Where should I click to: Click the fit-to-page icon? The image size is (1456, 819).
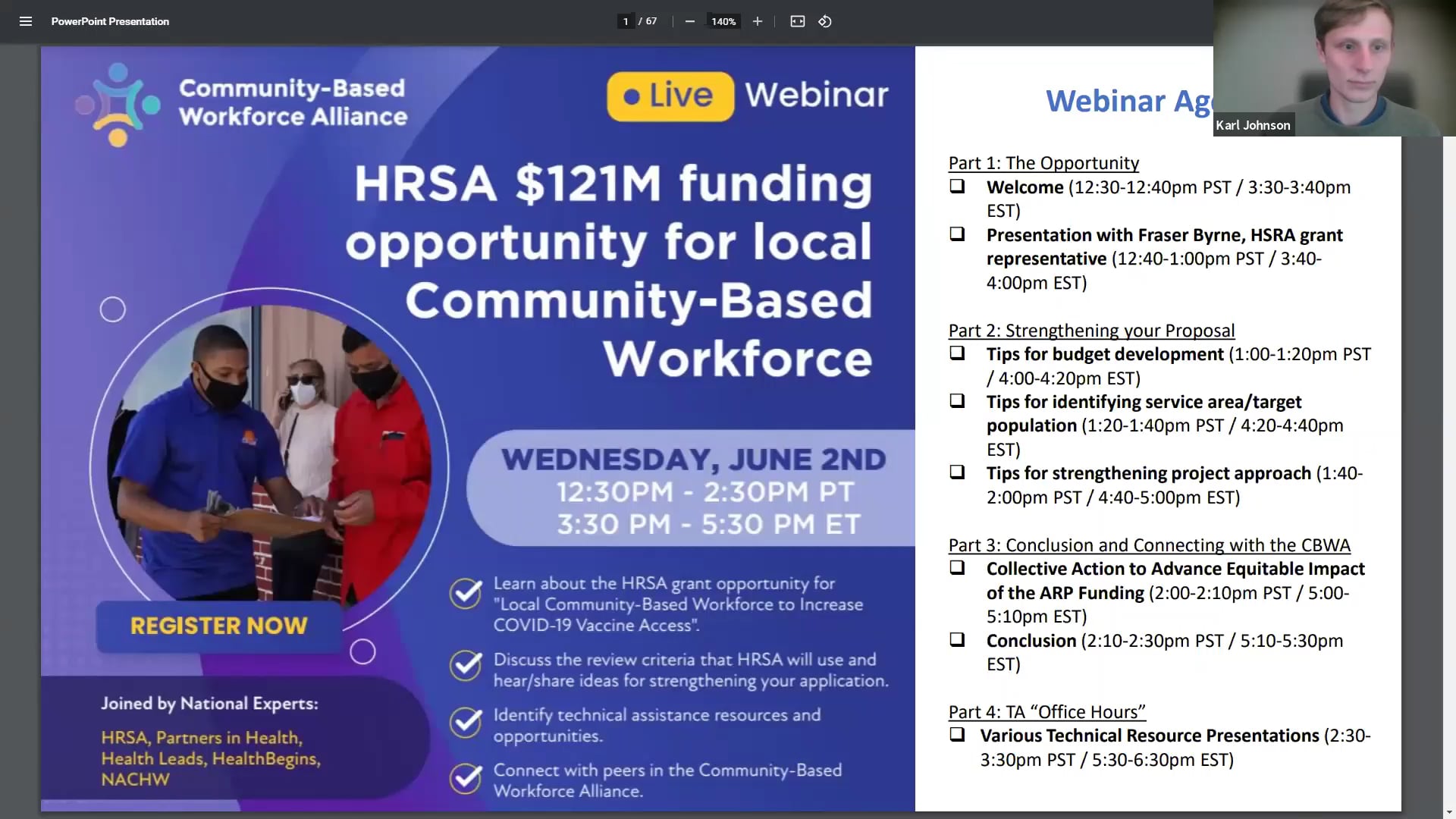(x=797, y=21)
